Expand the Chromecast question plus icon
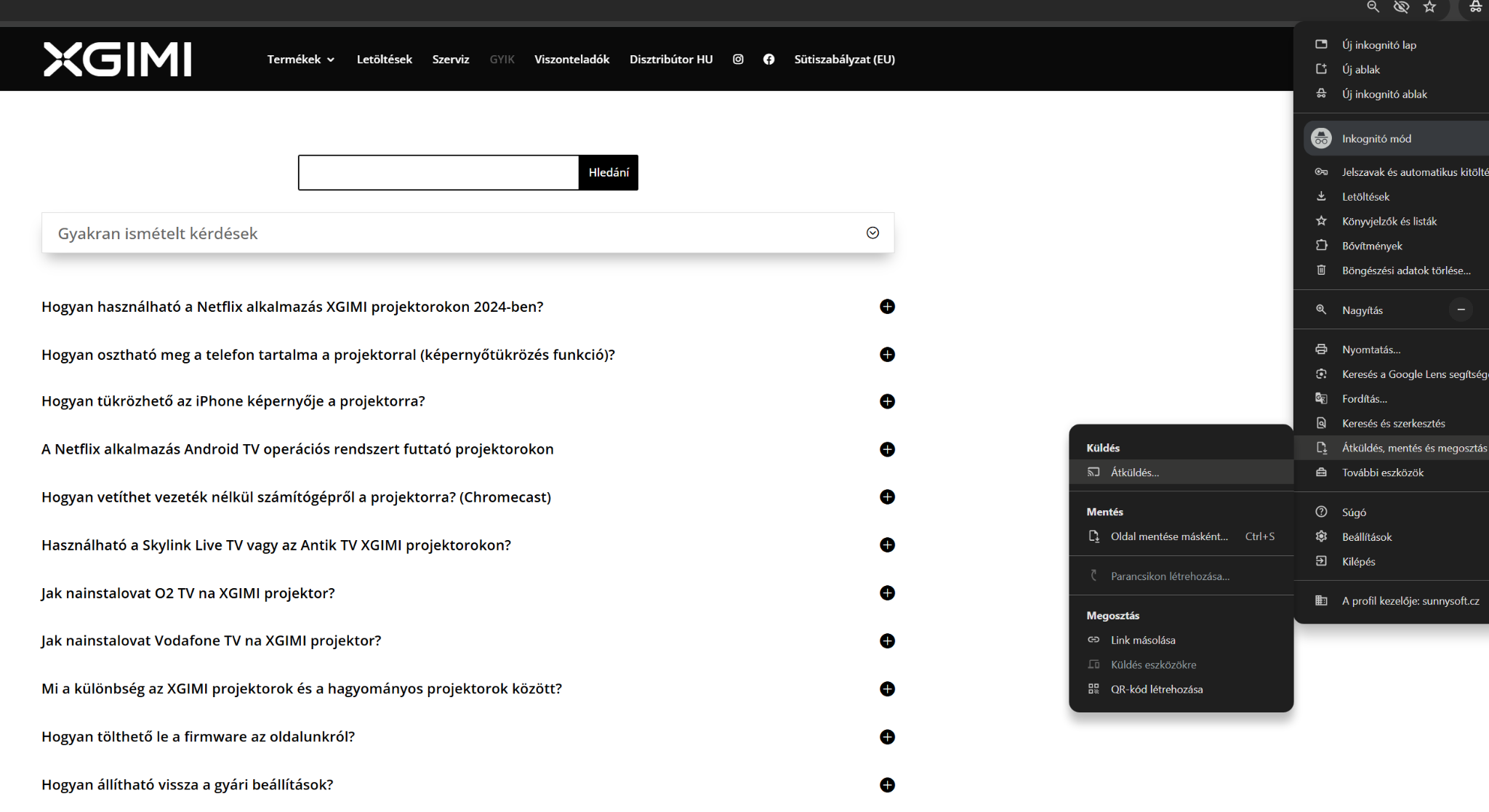 click(887, 497)
